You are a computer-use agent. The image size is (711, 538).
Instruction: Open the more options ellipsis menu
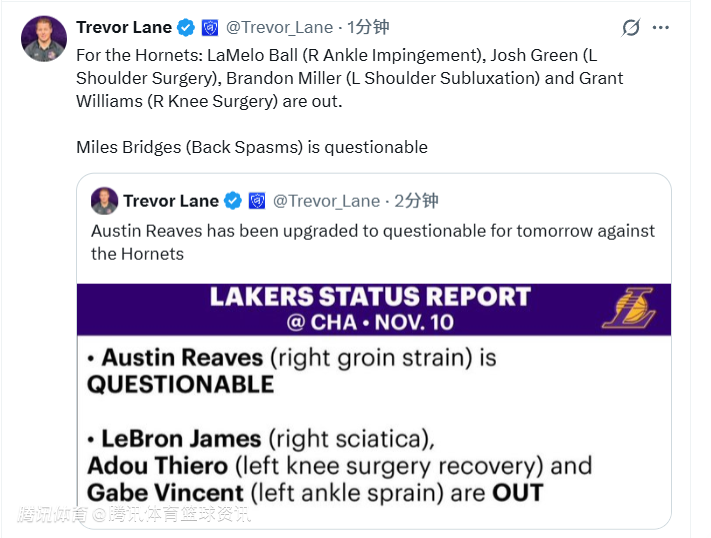click(x=661, y=28)
